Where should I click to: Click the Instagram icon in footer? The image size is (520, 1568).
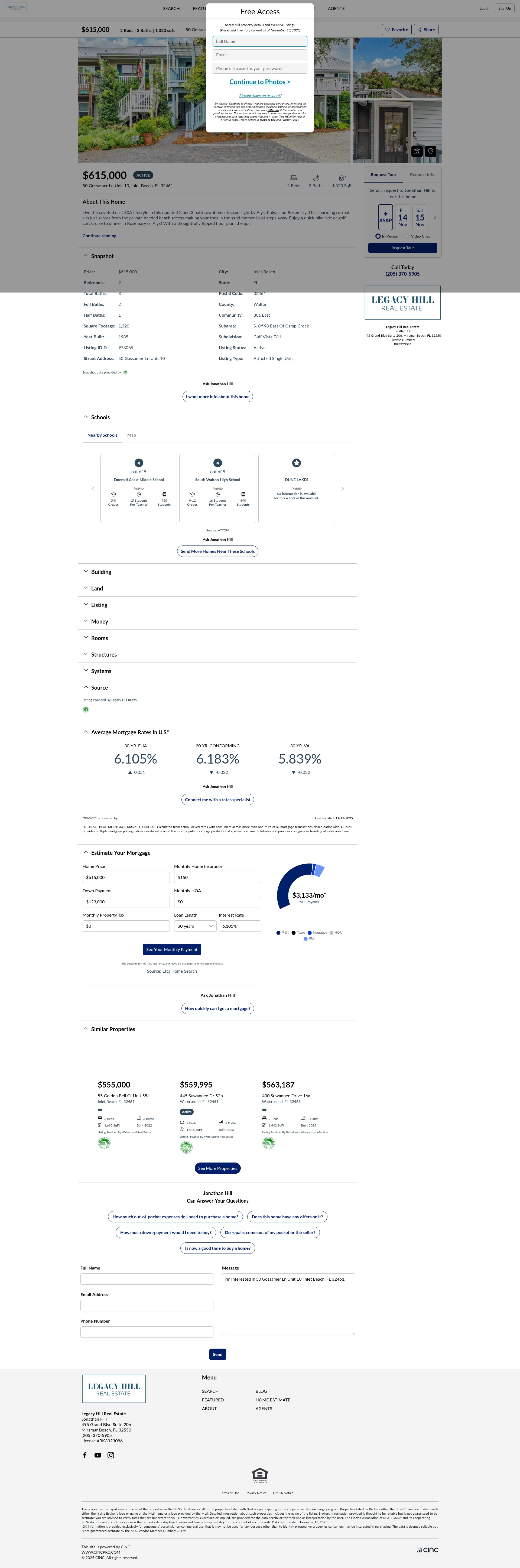pyautogui.click(x=111, y=1455)
